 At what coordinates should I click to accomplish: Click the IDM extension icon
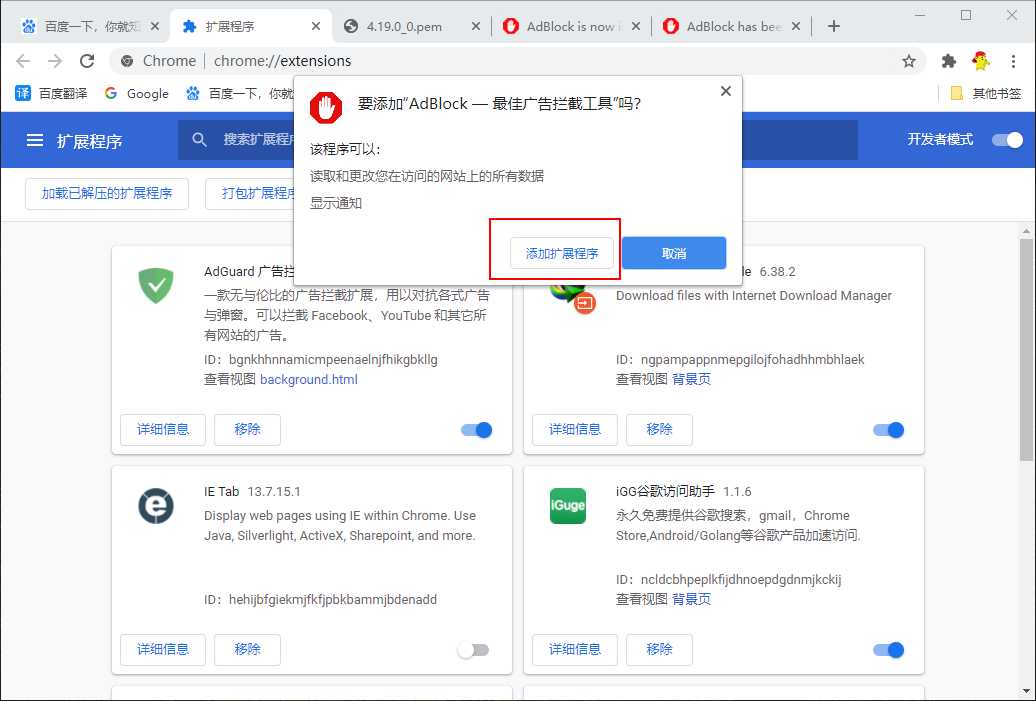(574, 298)
